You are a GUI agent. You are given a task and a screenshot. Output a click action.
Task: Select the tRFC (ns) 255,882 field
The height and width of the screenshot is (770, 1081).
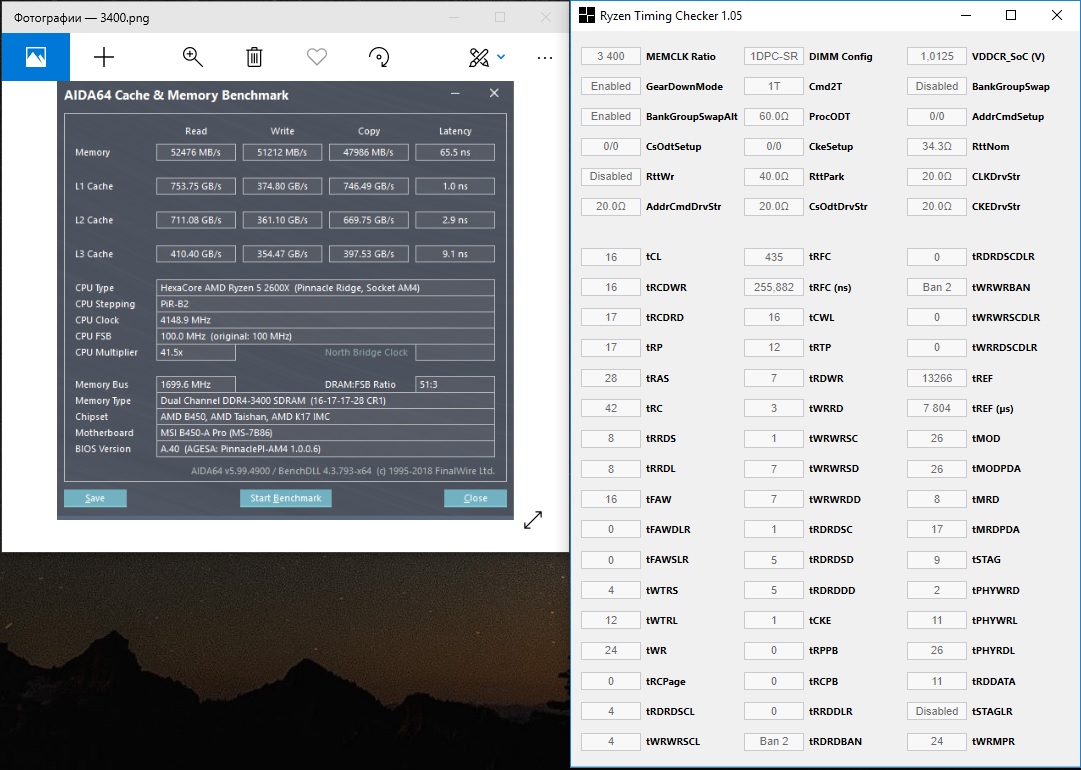[x=774, y=287]
